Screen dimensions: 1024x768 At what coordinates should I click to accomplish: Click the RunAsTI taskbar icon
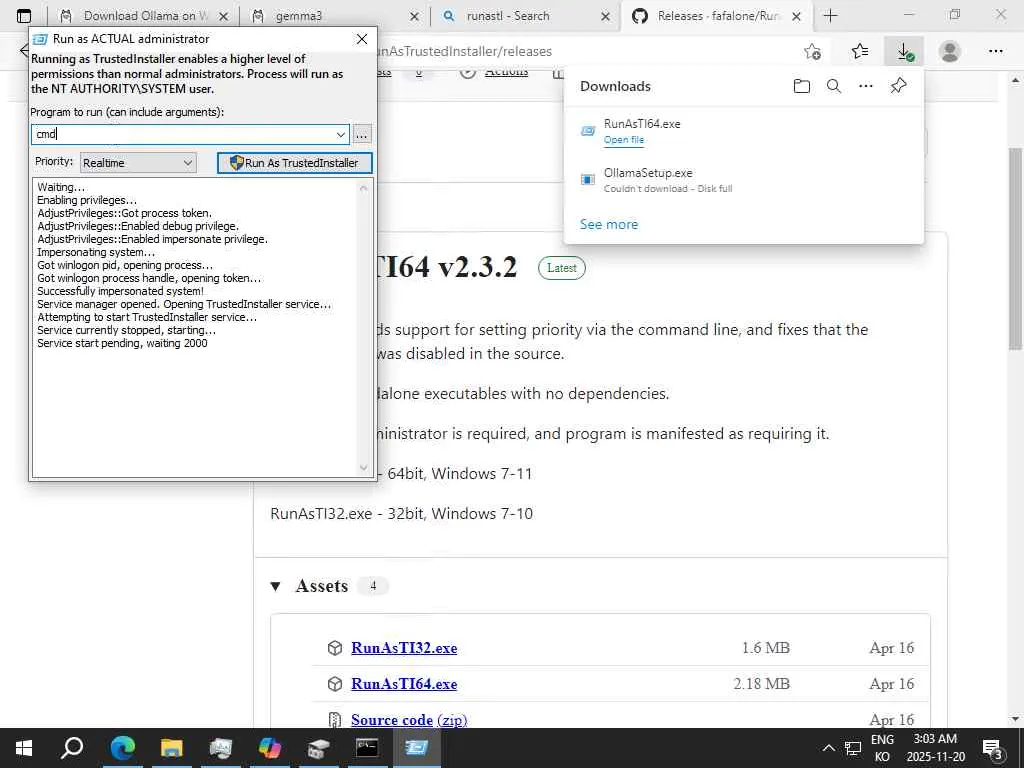416,748
